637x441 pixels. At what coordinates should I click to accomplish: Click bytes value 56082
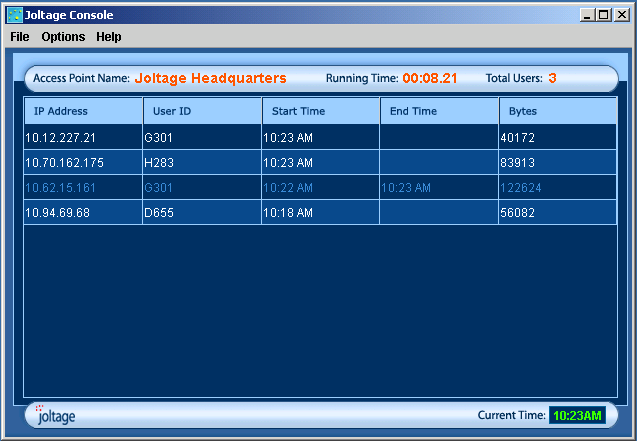518,213
